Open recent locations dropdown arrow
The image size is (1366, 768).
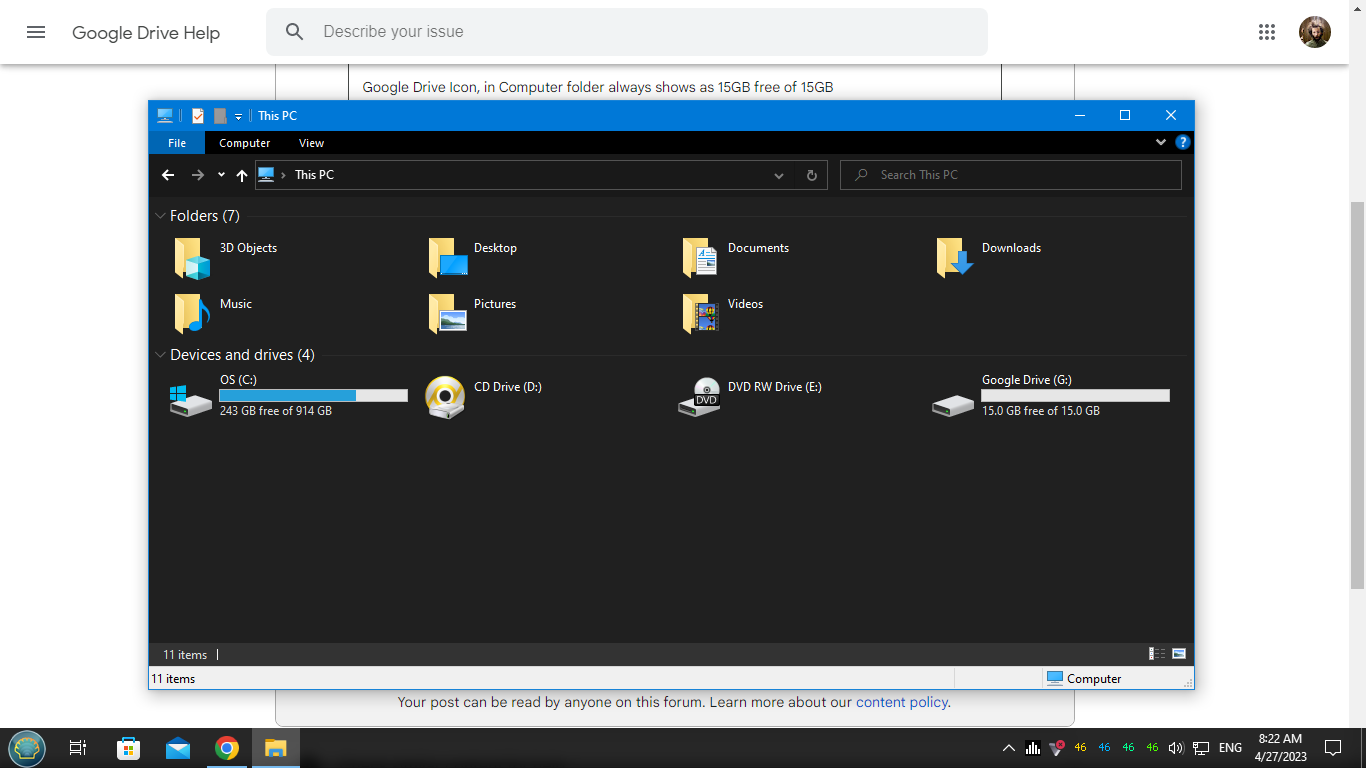(x=221, y=175)
